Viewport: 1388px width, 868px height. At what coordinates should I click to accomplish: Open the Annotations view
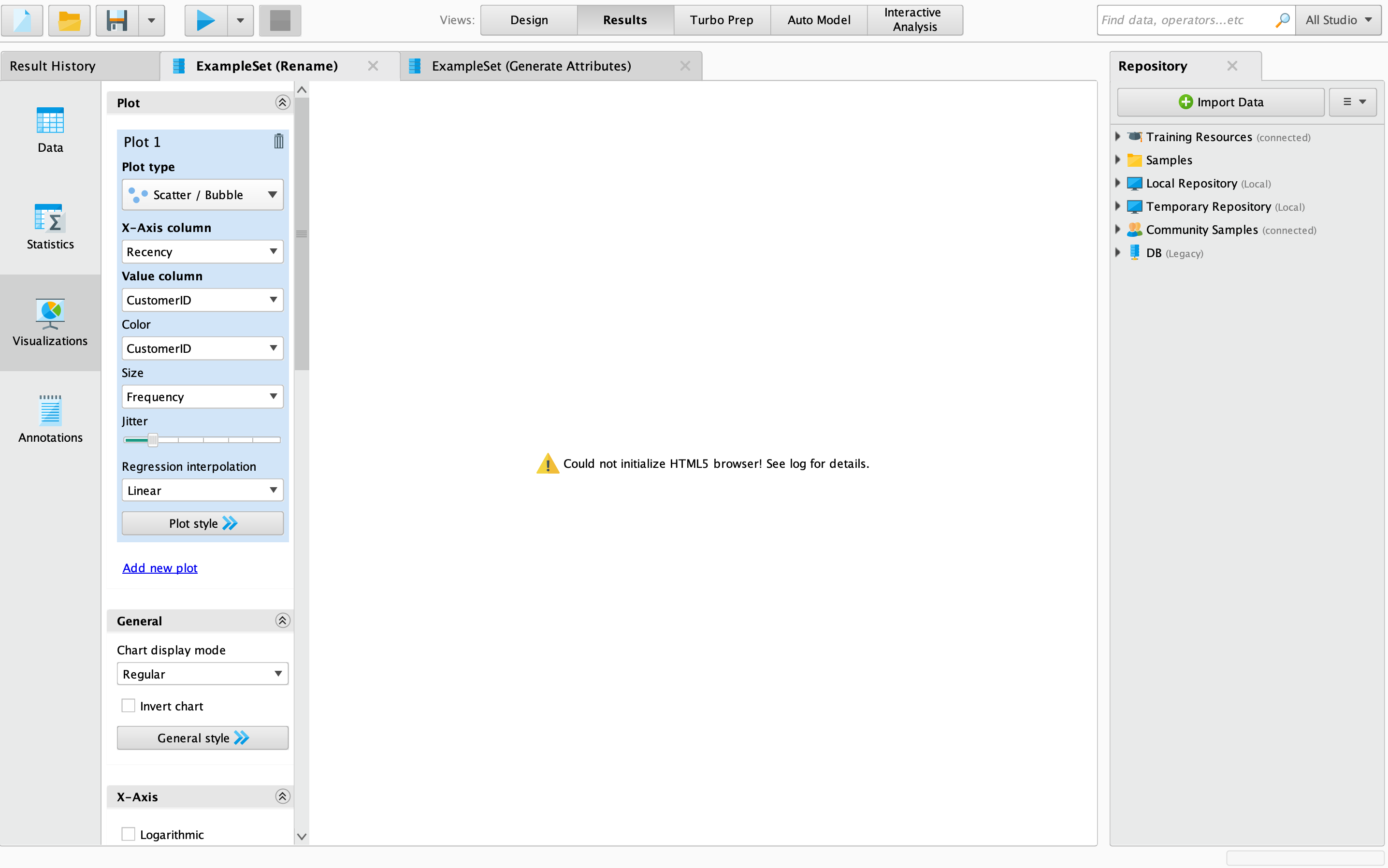[50, 420]
